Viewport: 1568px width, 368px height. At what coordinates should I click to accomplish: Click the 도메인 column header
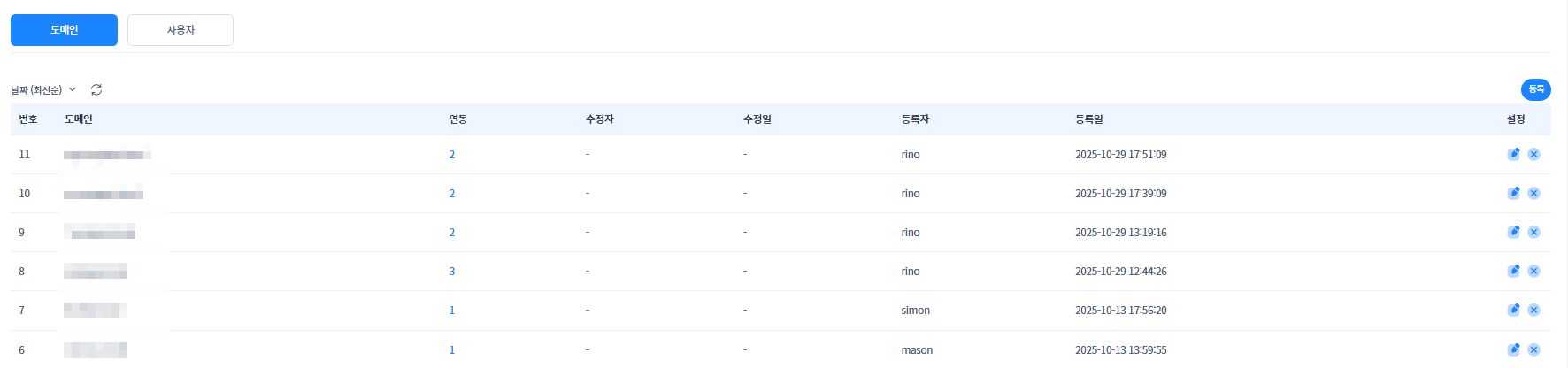pyautogui.click(x=78, y=119)
